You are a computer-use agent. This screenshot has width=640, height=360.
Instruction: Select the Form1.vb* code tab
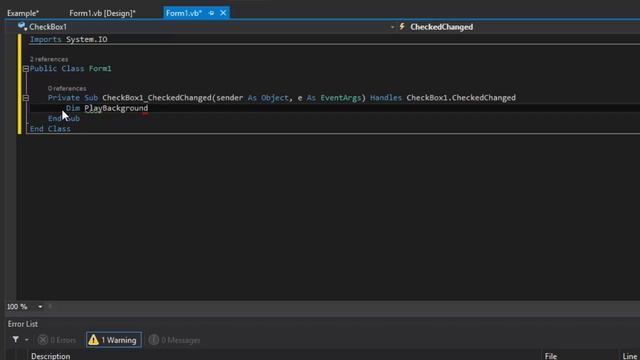184,13
